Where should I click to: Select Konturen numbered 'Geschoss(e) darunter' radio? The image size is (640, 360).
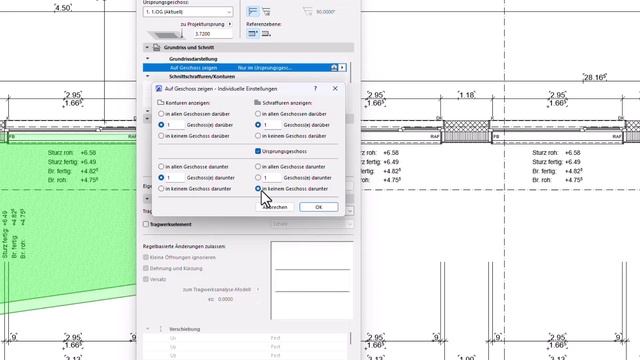[161, 178]
